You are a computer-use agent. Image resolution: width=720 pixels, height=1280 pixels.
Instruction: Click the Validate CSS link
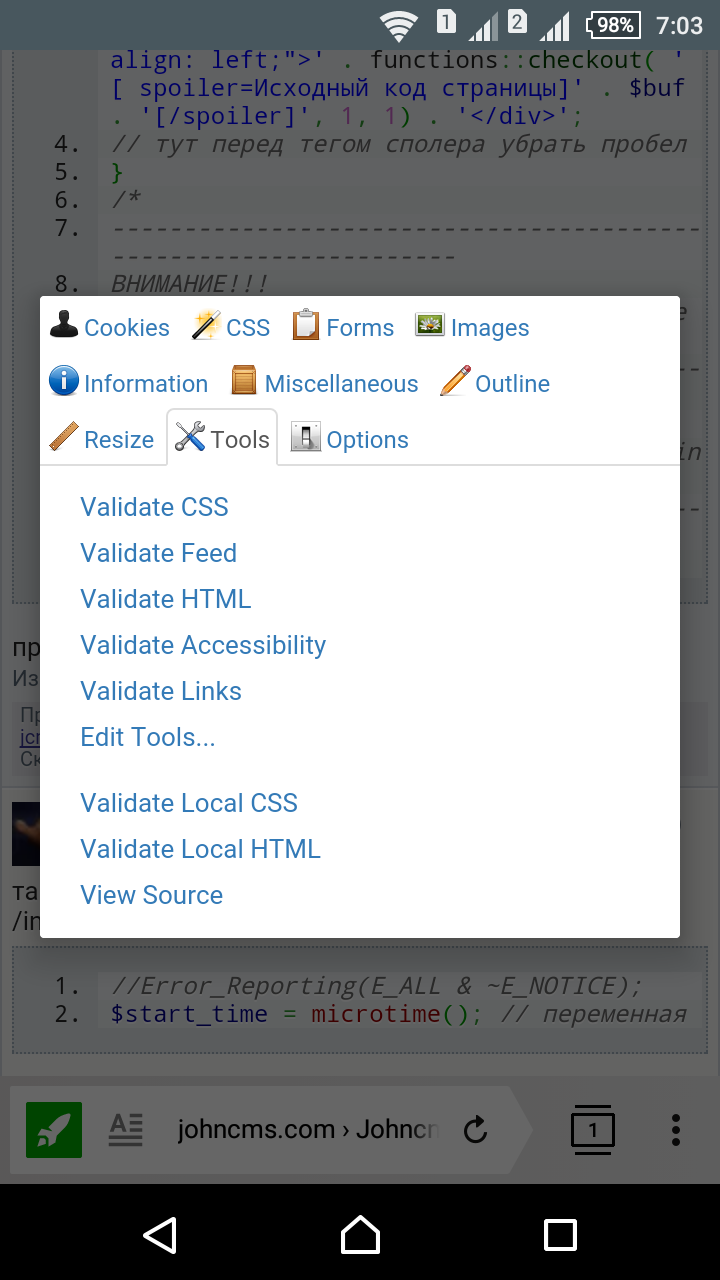click(x=154, y=507)
